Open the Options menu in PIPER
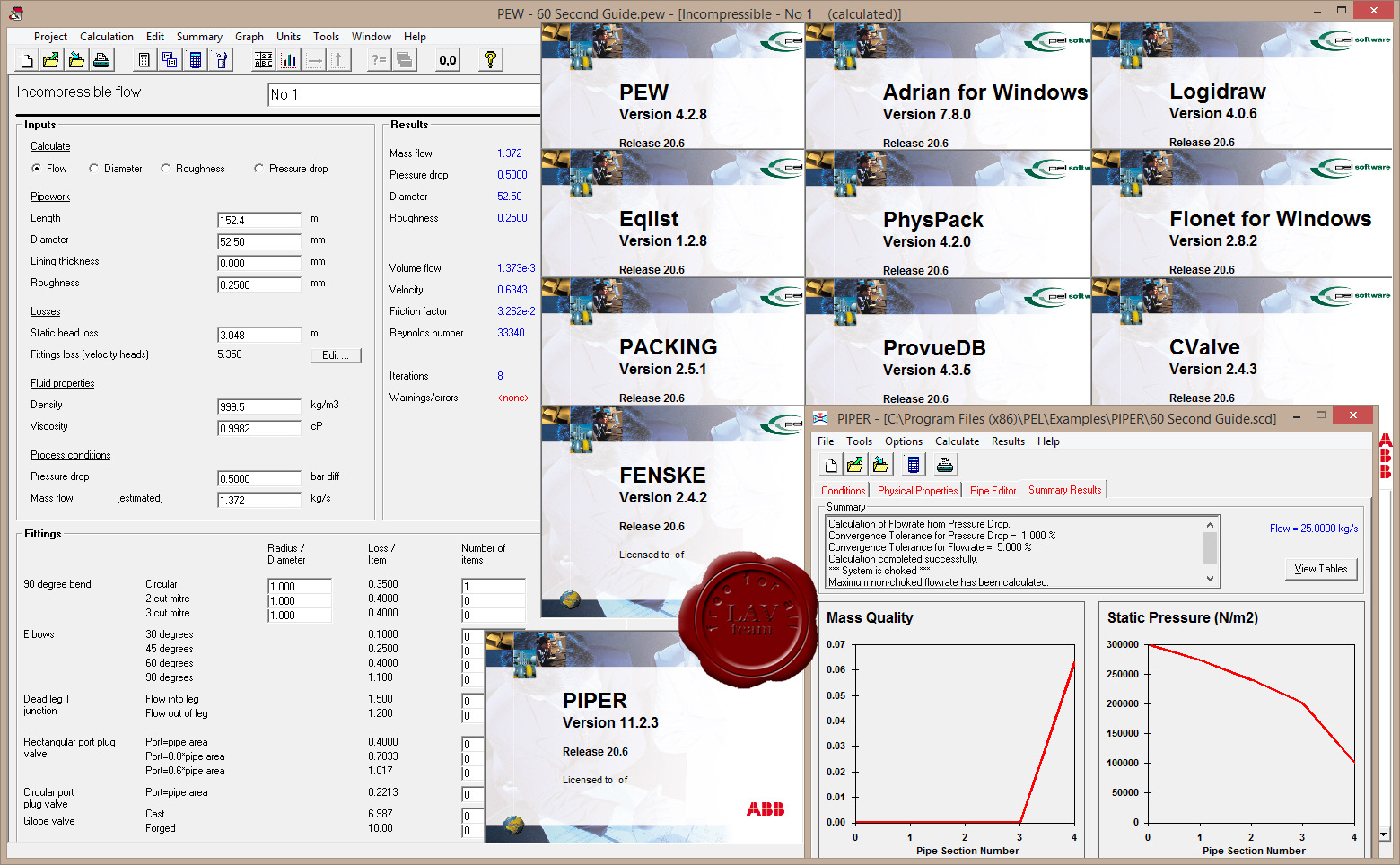1400x865 pixels. [x=904, y=441]
